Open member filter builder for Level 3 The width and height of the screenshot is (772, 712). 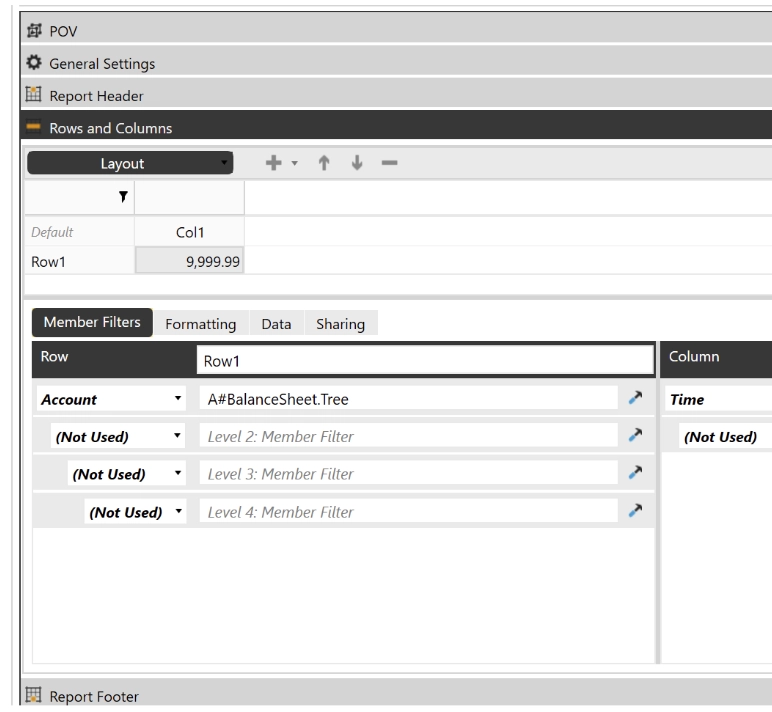coord(634,474)
